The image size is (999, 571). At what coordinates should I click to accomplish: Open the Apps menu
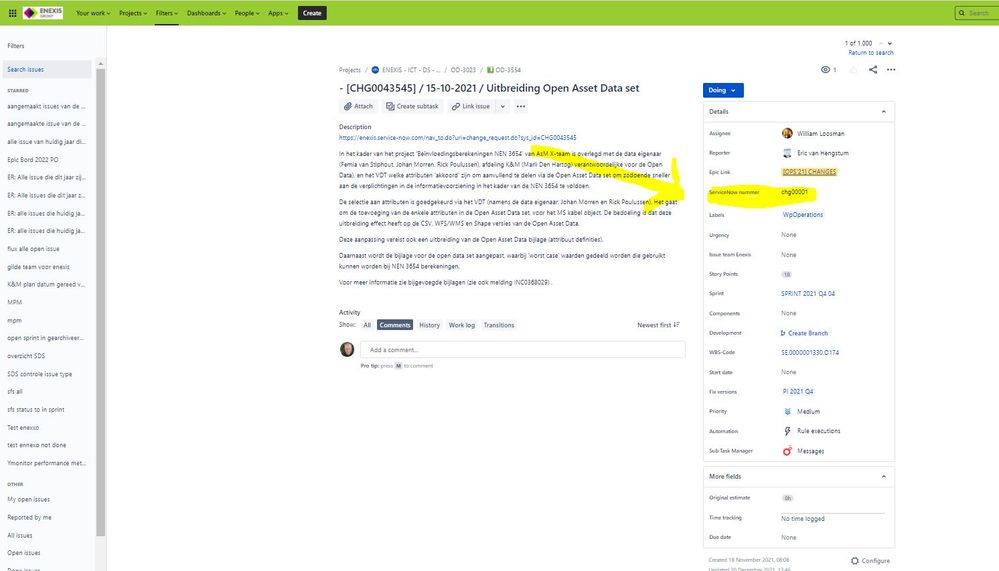(x=278, y=13)
